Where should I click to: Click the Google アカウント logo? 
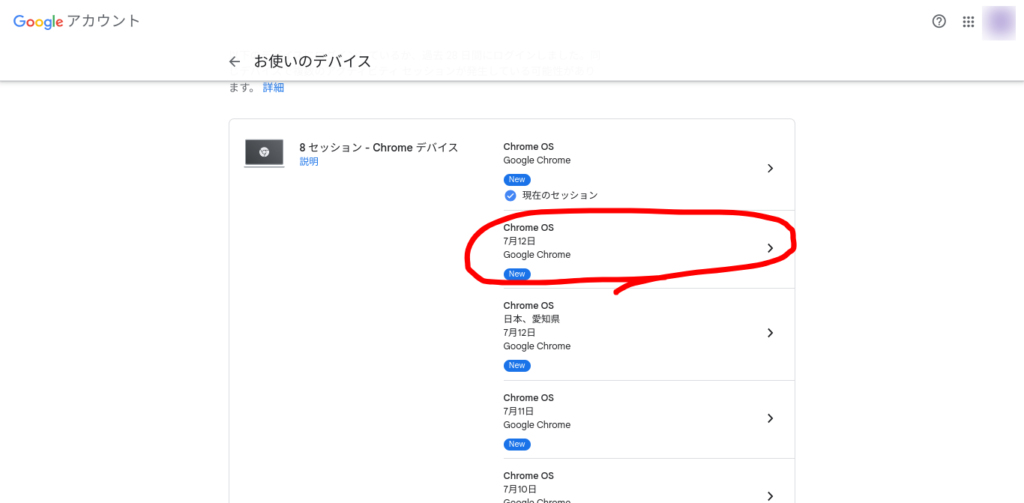(77, 21)
